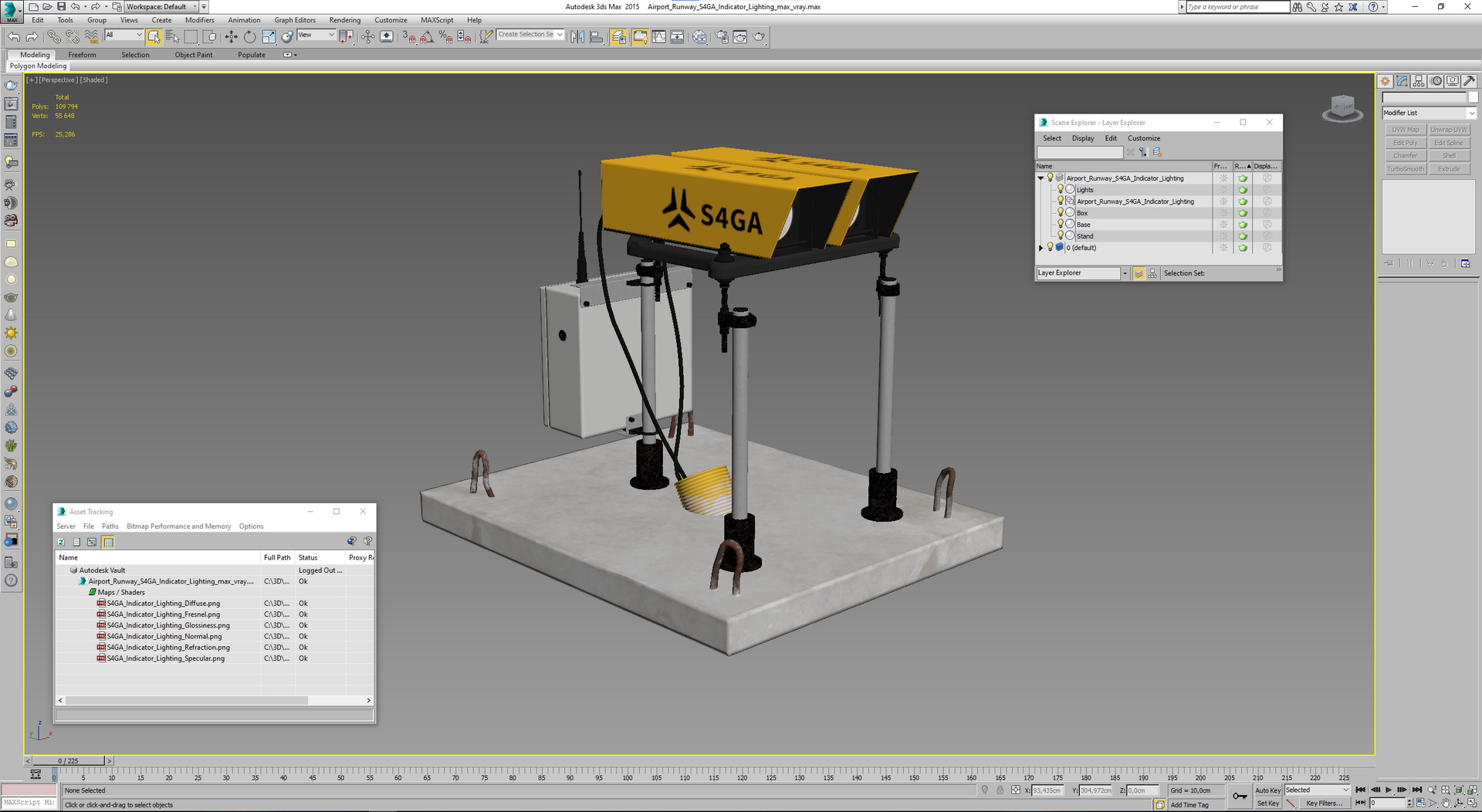Click the Align tool icon
The width and height of the screenshot is (1482, 812).
pos(596,37)
